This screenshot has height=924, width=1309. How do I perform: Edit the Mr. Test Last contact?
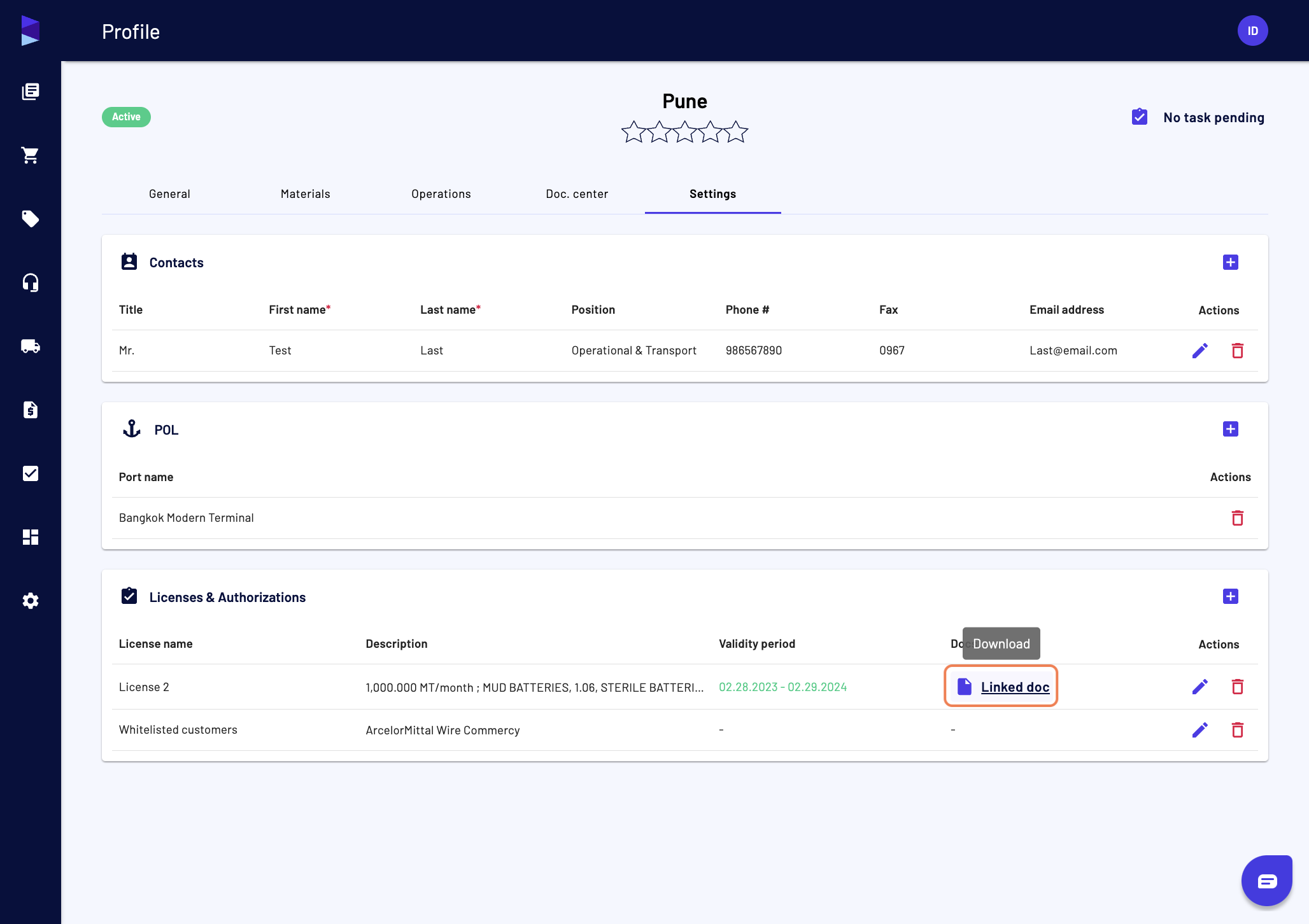[1199, 351]
